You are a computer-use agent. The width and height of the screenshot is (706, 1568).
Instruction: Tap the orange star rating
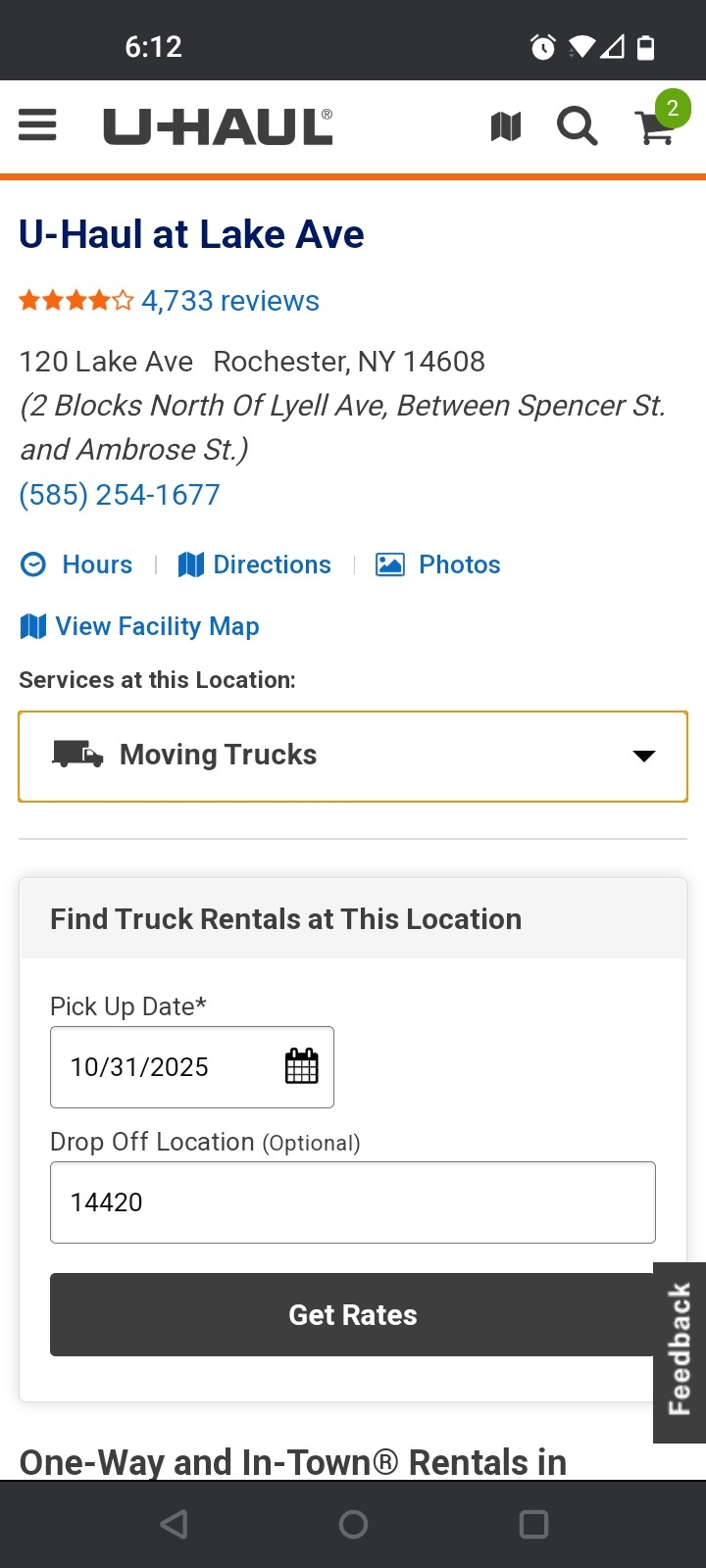76,301
